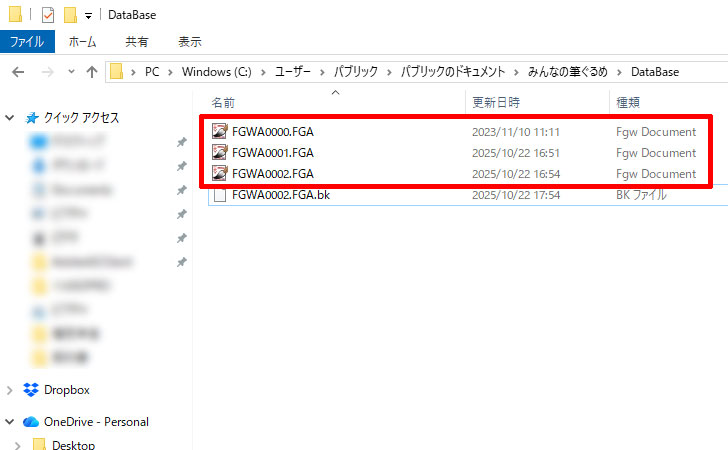Screen dimensions: 728x450
Task: Go back with the left arrow
Action: coord(19,72)
